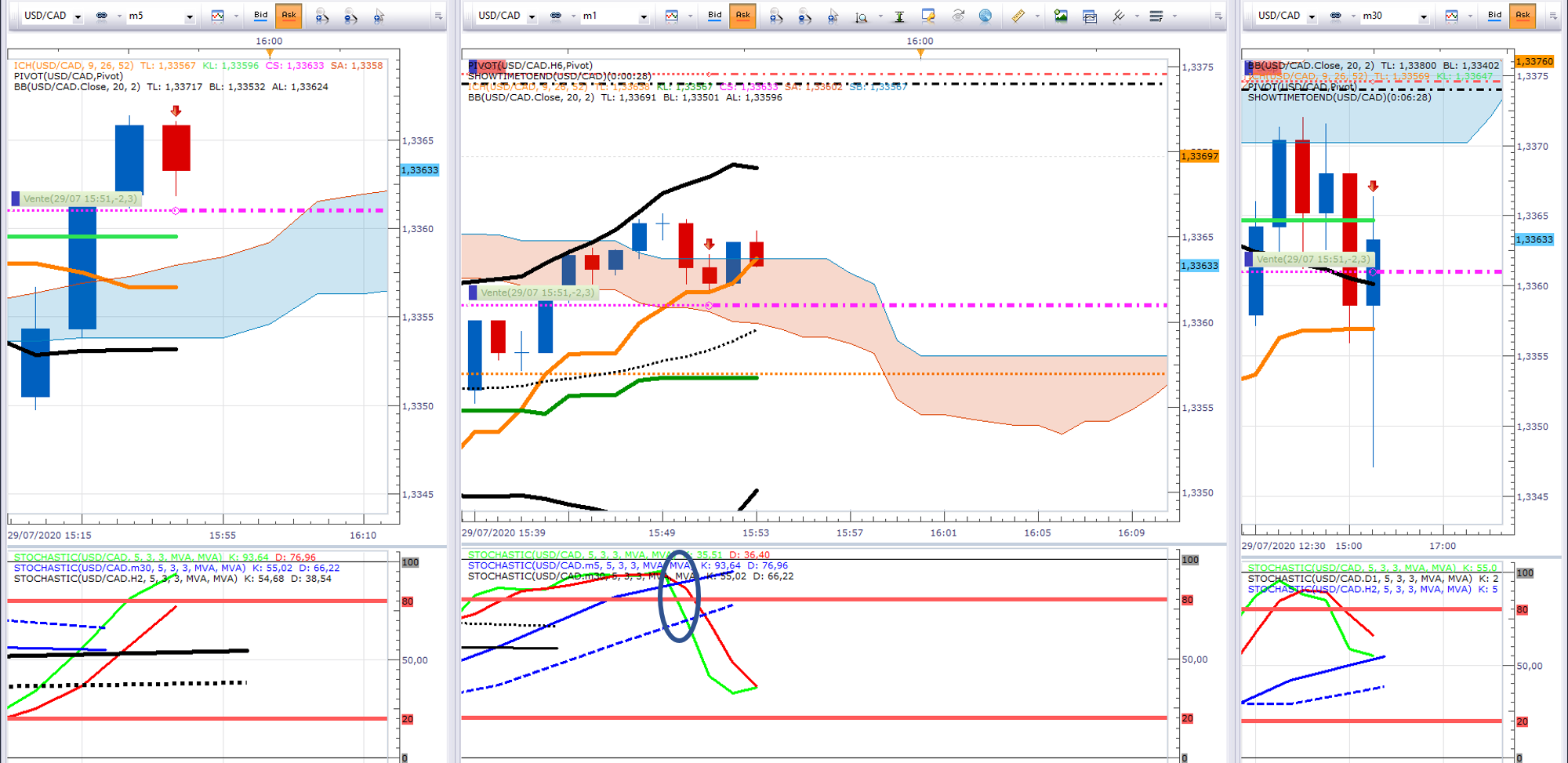The width and height of the screenshot is (1568, 763).
Task: Click the blue globe icon in m1 toolbar
Action: (x=985, y=16)
